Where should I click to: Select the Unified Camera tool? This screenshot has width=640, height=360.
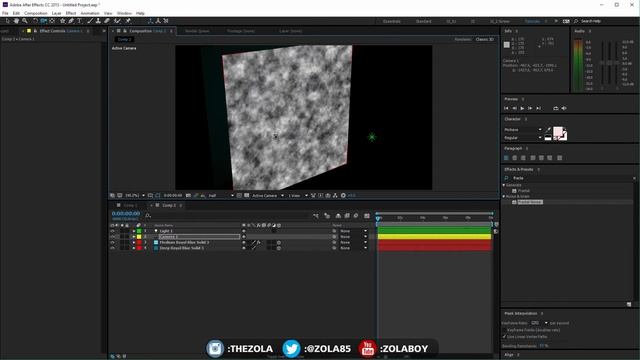tap(43, 21)
